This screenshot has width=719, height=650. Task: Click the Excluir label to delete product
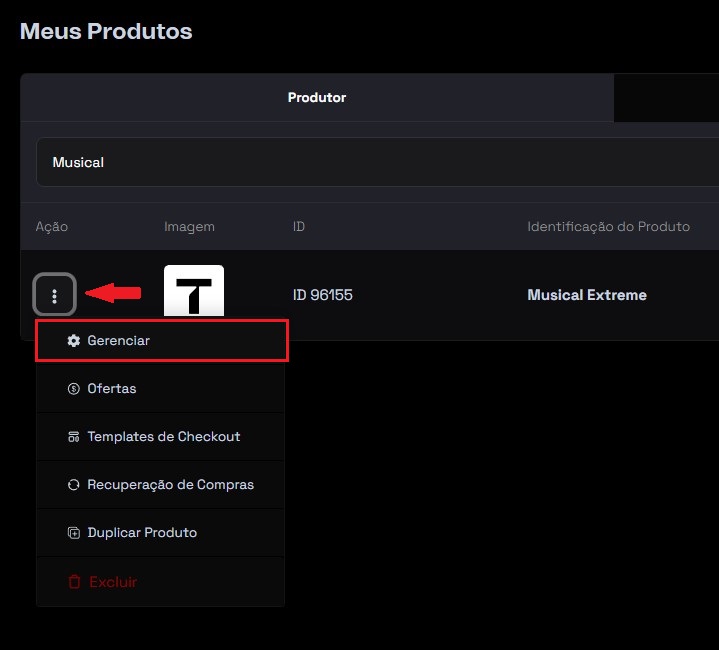click(113, 582)
